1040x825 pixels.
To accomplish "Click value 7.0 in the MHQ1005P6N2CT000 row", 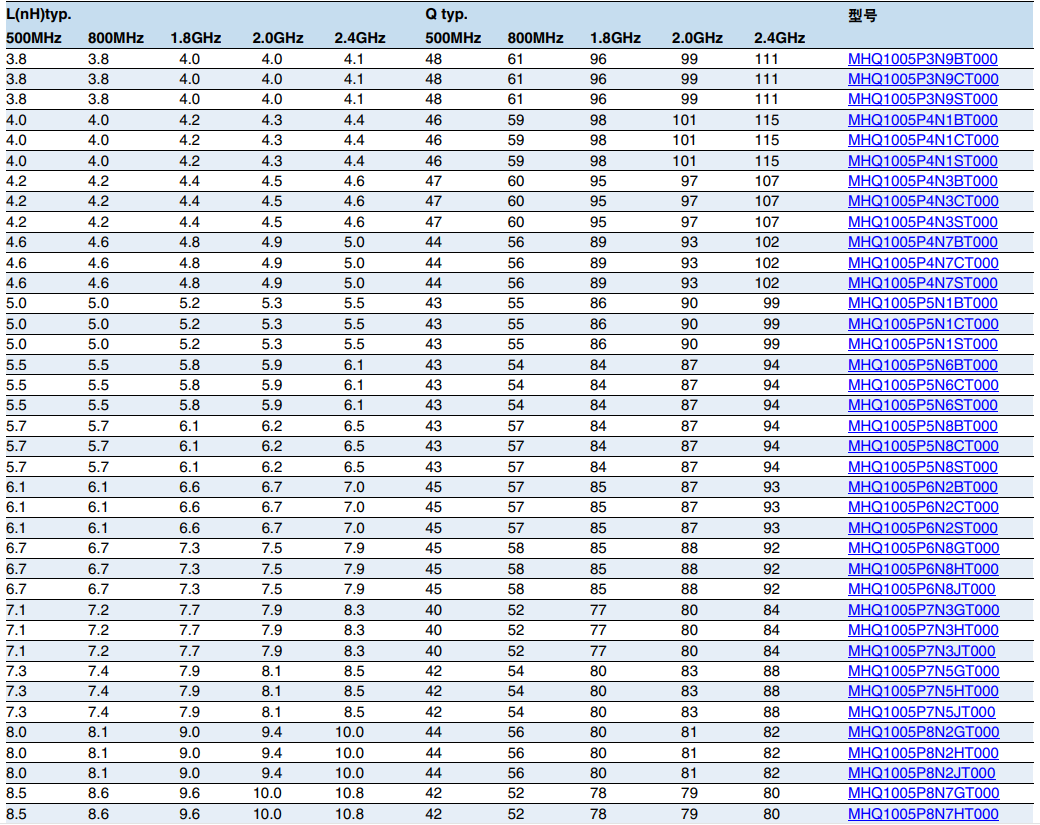I will click(354, 507).
